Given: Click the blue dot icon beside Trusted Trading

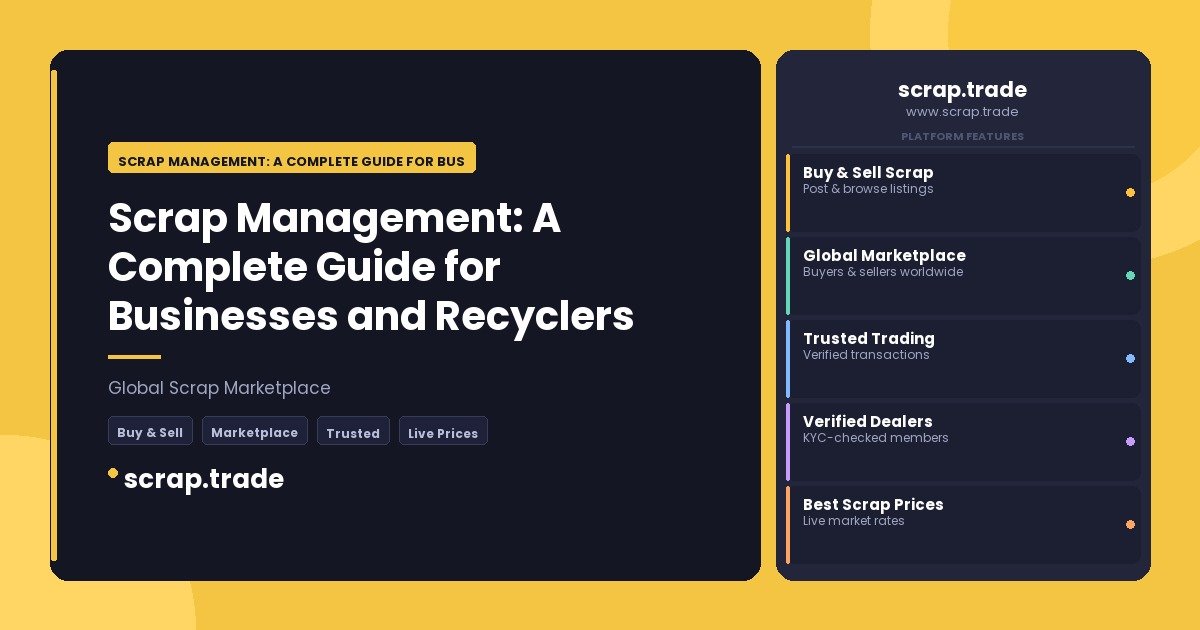Looking at the screenshot, I should click(x=1130, y=358).
